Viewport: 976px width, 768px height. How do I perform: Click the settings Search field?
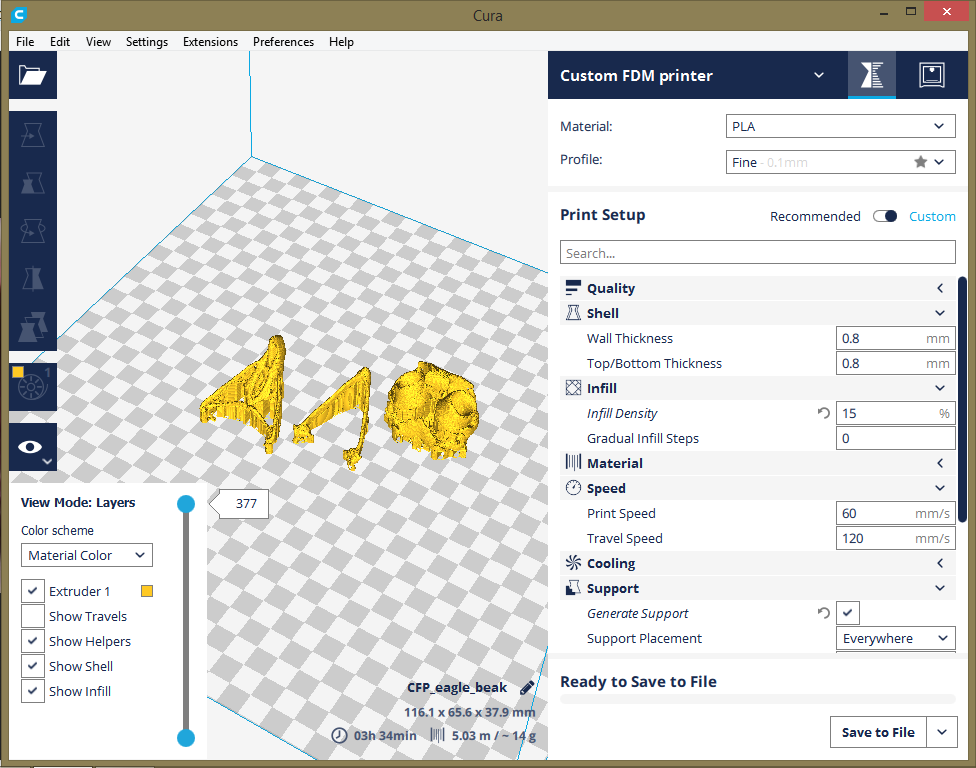coord(758,252)
